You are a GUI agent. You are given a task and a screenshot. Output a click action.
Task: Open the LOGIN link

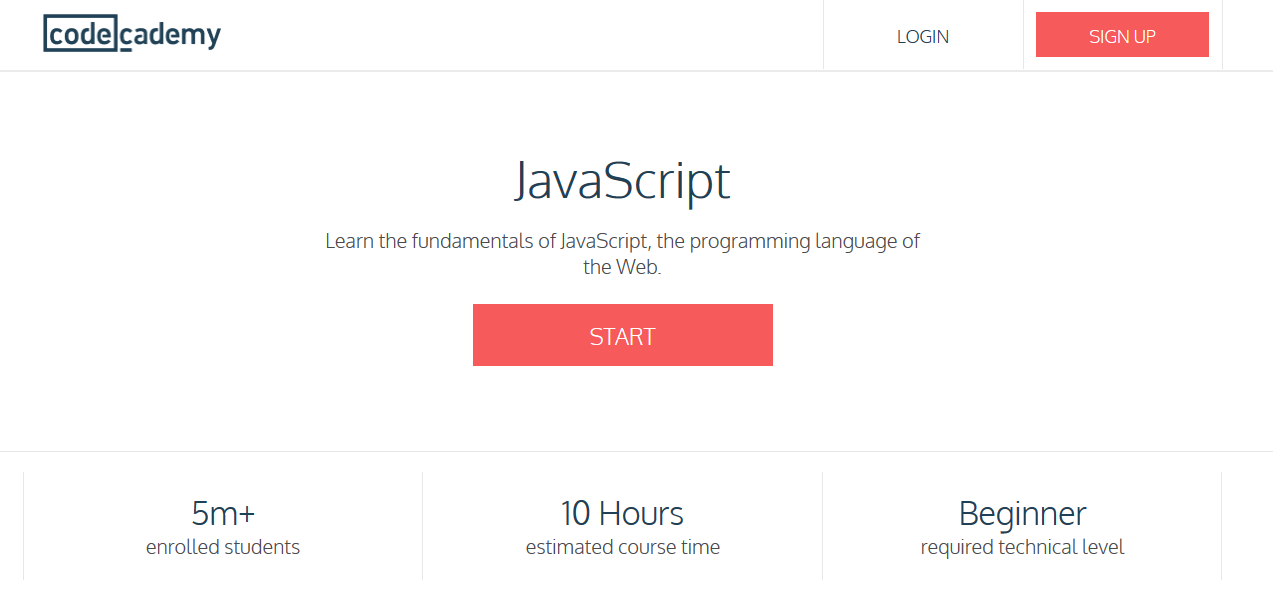tap(923, 36)
